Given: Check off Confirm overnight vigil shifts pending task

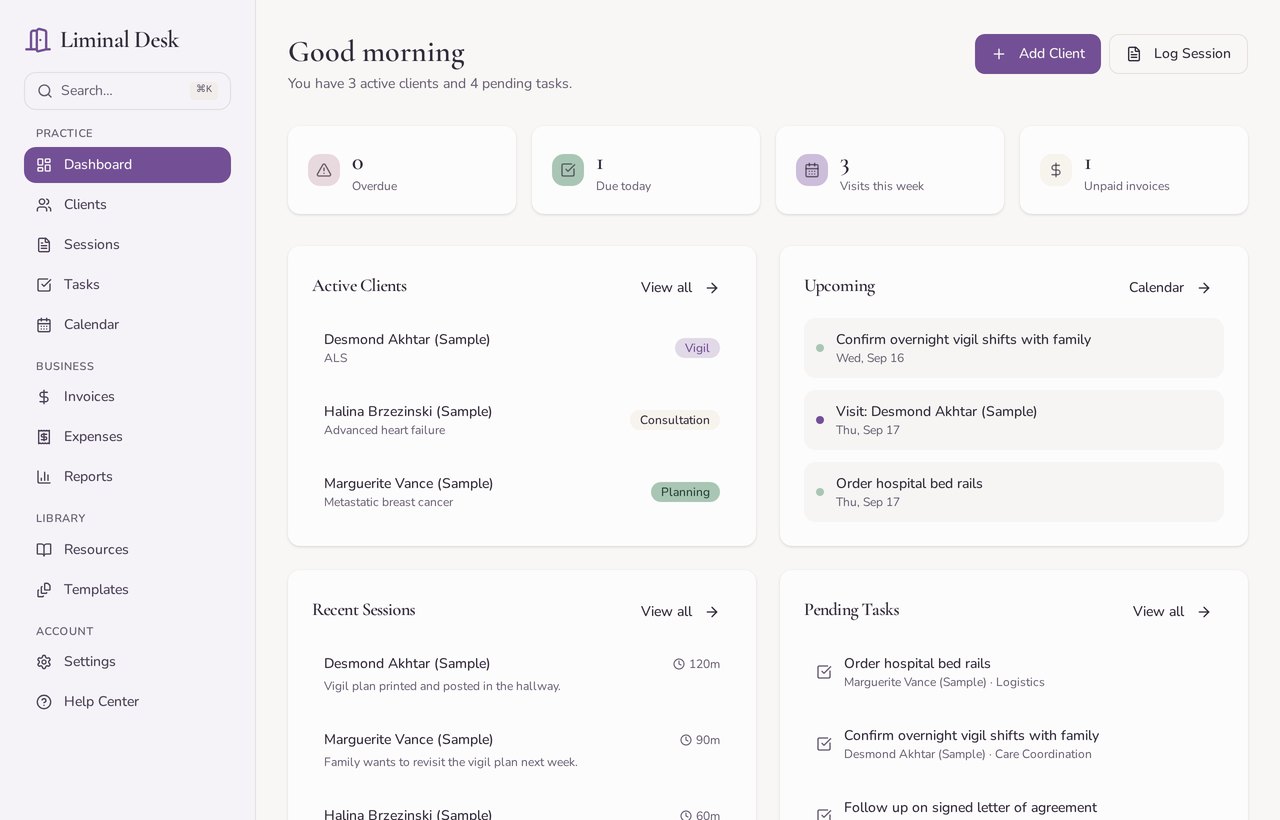Looking at the screenshot, I should pyautogui.click(x=824, y=744).
